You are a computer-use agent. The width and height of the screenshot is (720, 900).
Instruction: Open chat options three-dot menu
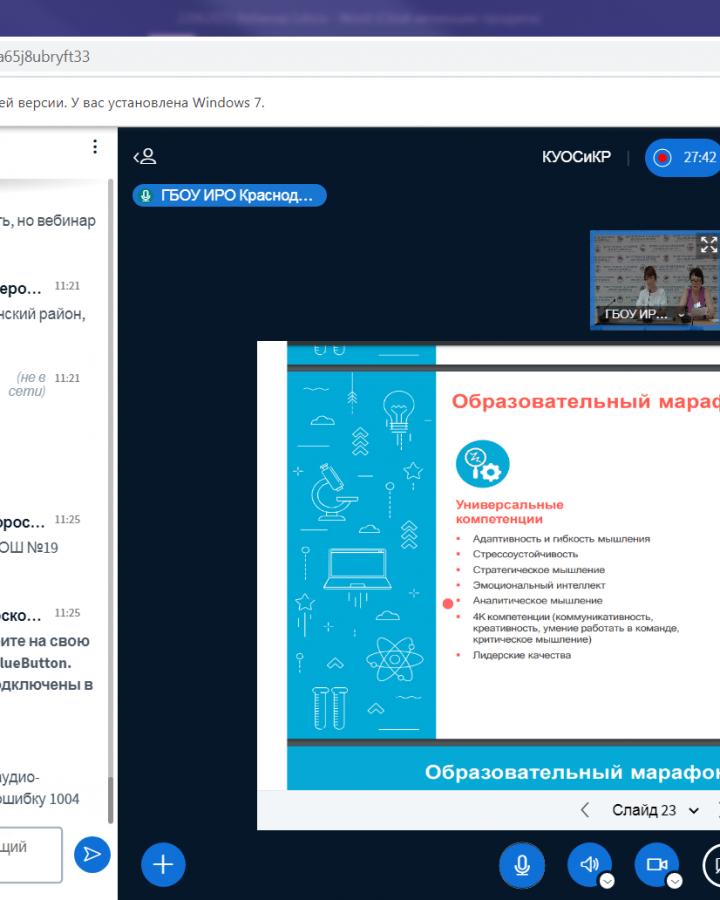point(95,147)
